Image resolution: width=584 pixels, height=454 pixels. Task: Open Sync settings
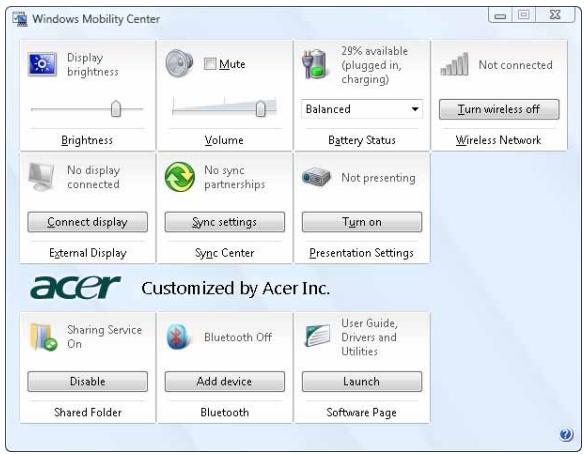click(x=225, y=222)
